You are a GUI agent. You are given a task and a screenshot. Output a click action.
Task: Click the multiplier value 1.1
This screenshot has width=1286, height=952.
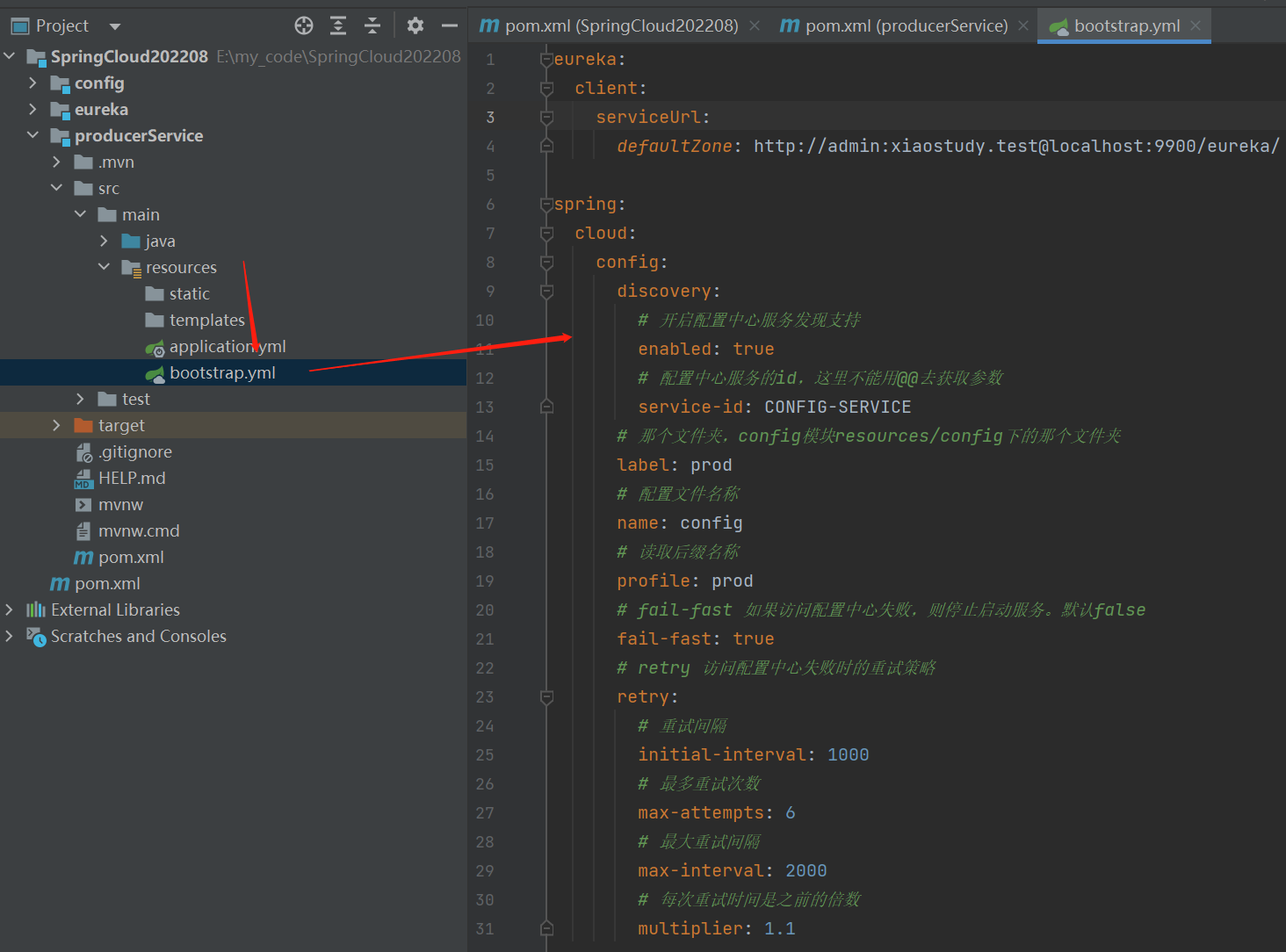tap(780, 928)
